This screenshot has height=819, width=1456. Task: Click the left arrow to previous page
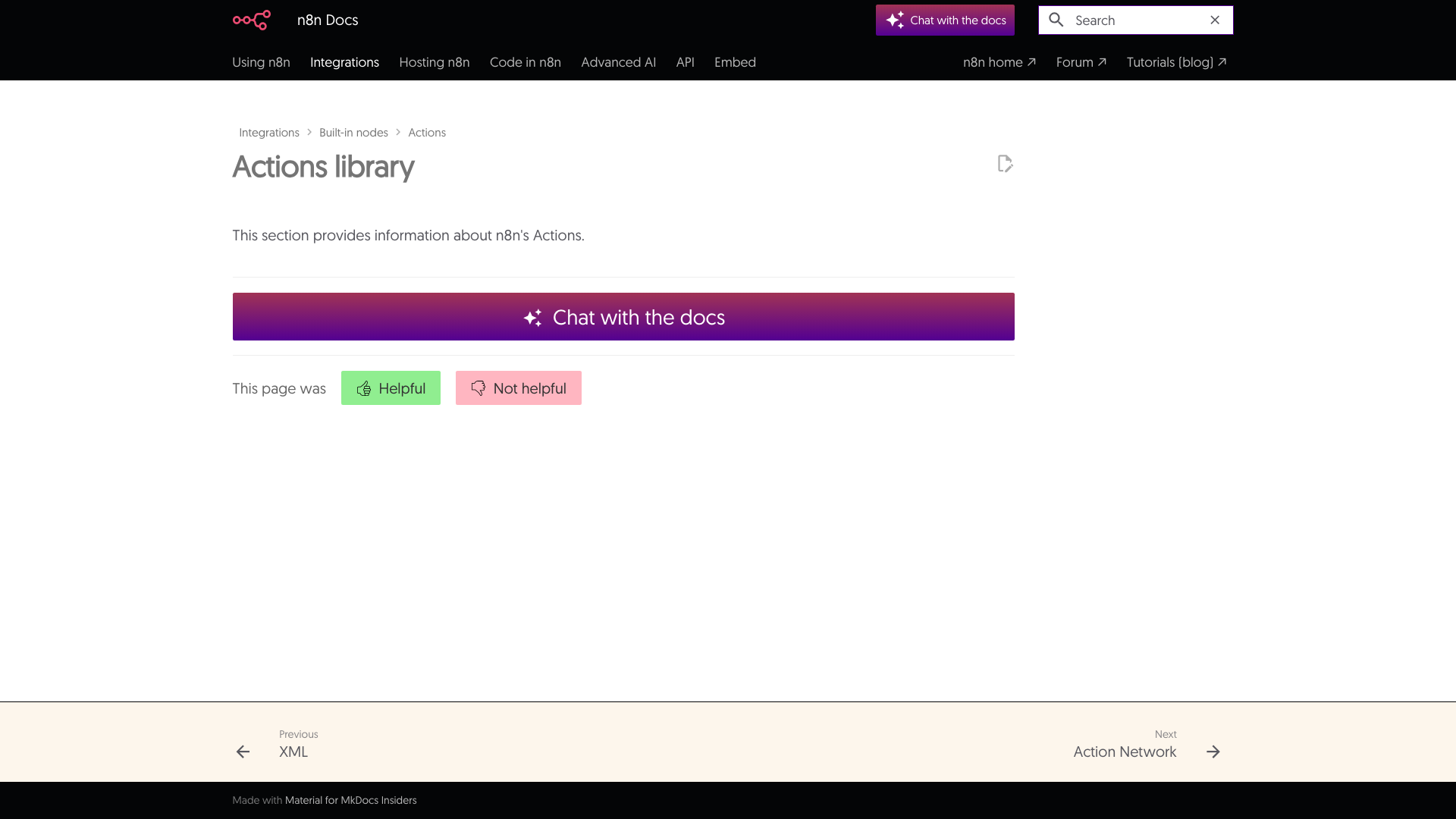(243, 752)
